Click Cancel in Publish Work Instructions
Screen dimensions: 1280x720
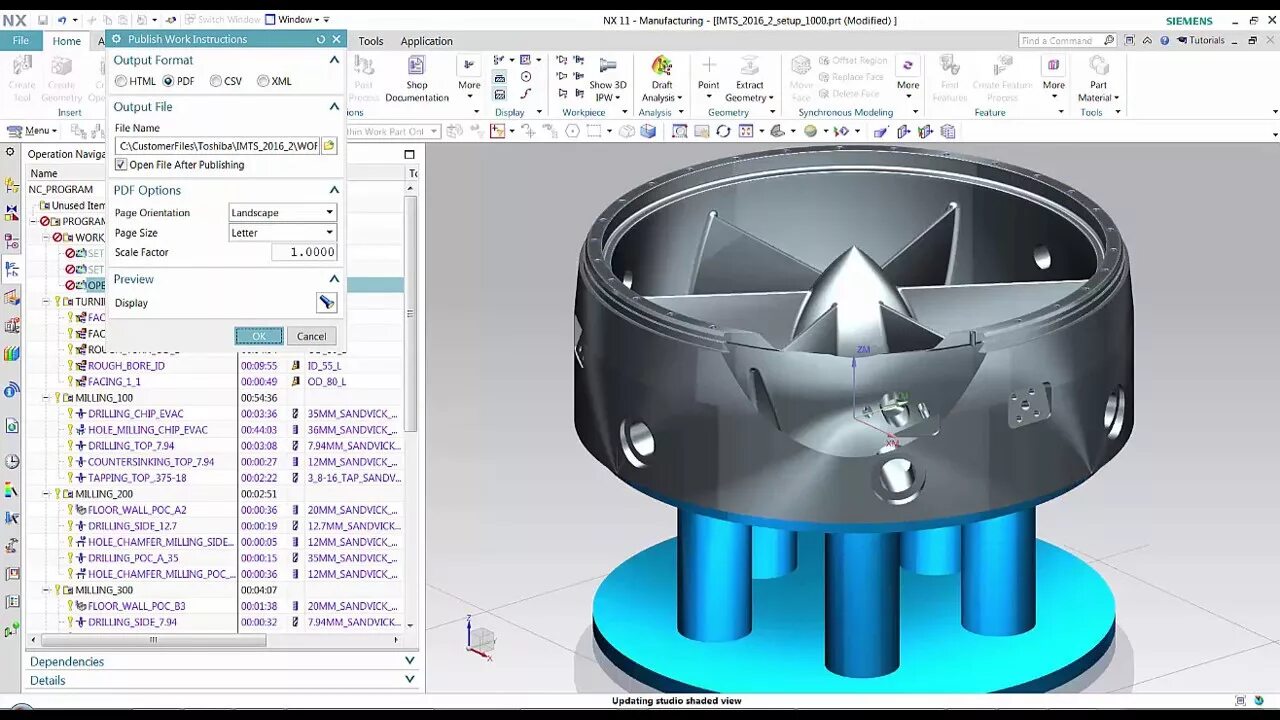[311, 336]
